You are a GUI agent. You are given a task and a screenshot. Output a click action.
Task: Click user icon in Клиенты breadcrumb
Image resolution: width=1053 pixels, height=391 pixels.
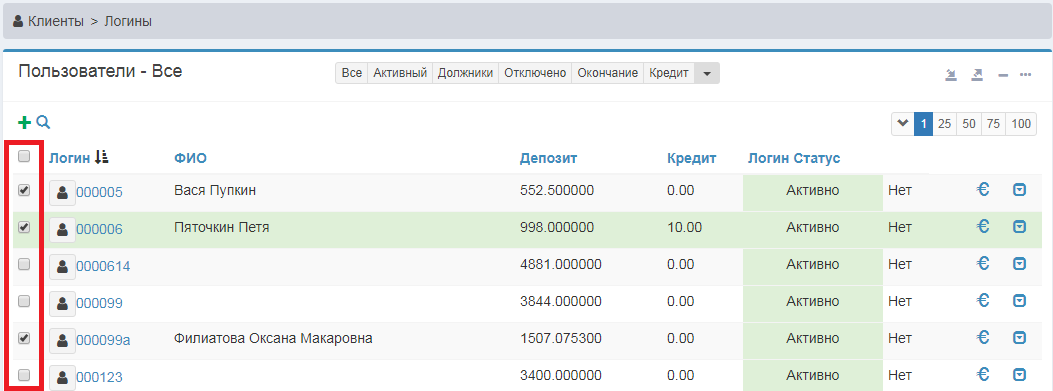pos(19,21)
